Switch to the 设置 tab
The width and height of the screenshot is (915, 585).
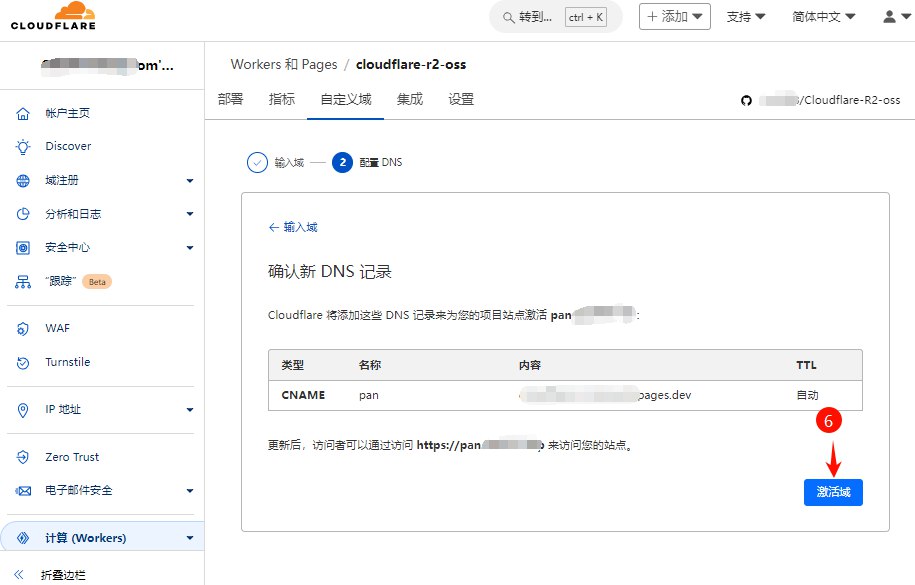click(x=461, y=99)
